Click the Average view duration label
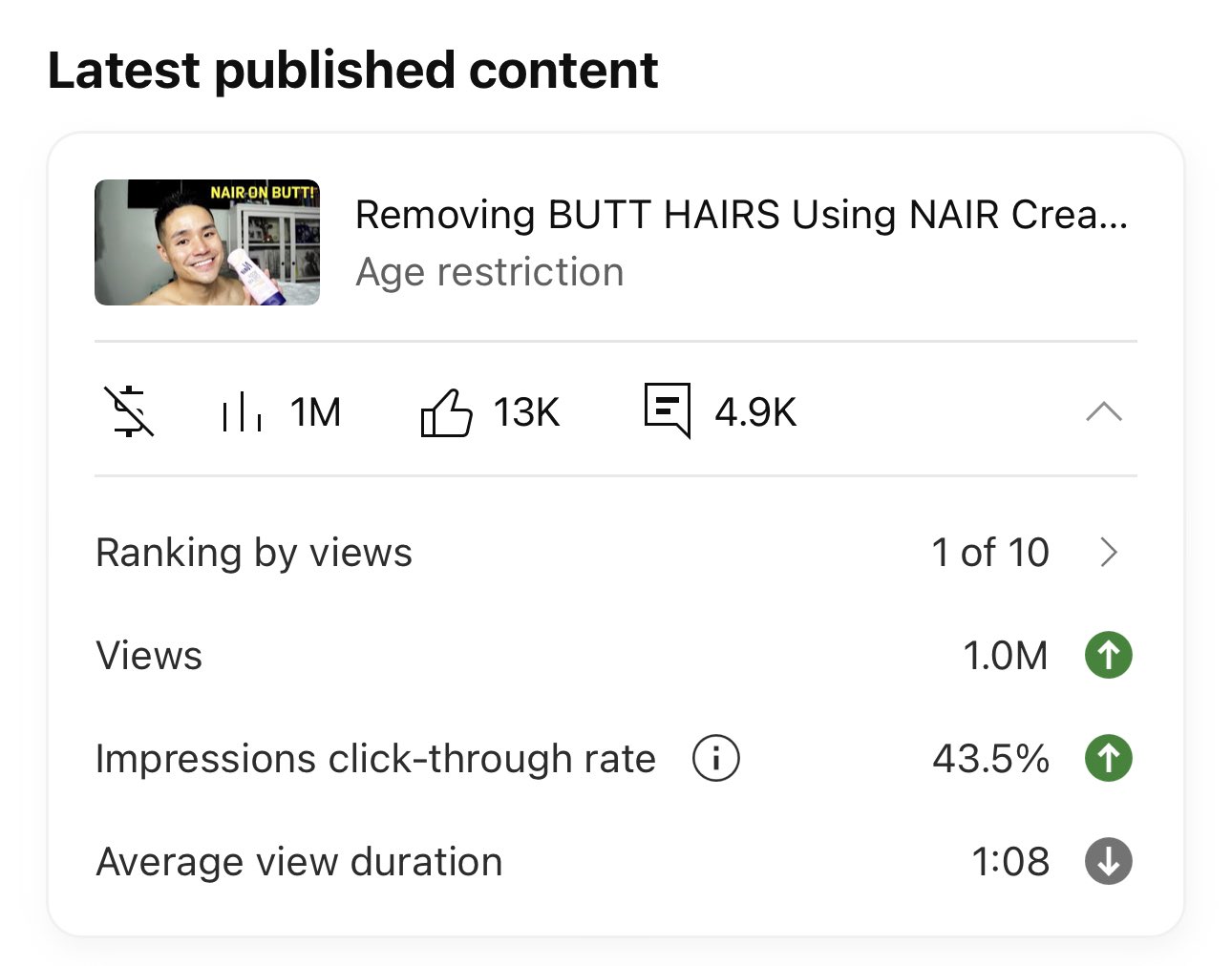This screenshot has width=1232, height=966. [299, 862]
